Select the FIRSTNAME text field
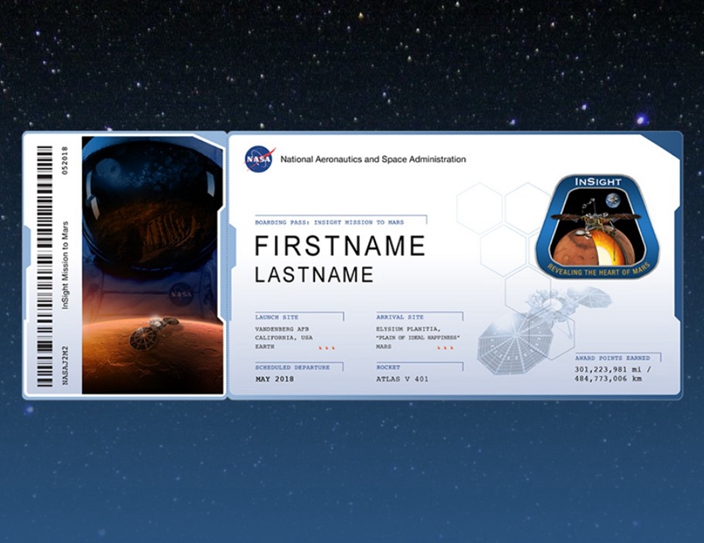Screen dimensions: 704x543 tap(340, 246)
